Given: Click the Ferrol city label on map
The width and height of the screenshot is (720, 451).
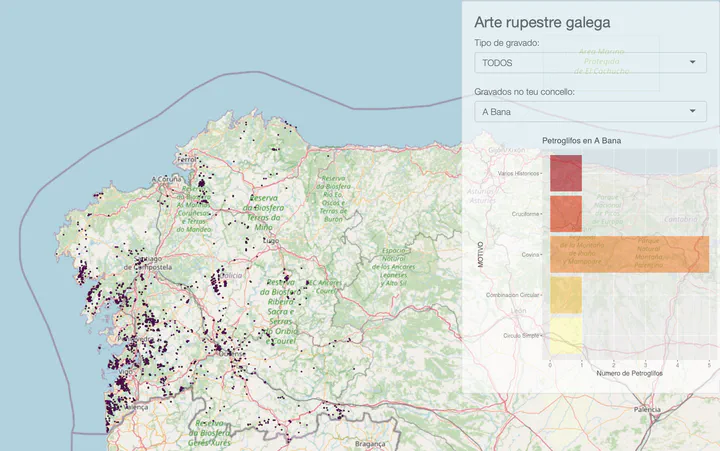Looking at the screenshot, I should (186, 159).
